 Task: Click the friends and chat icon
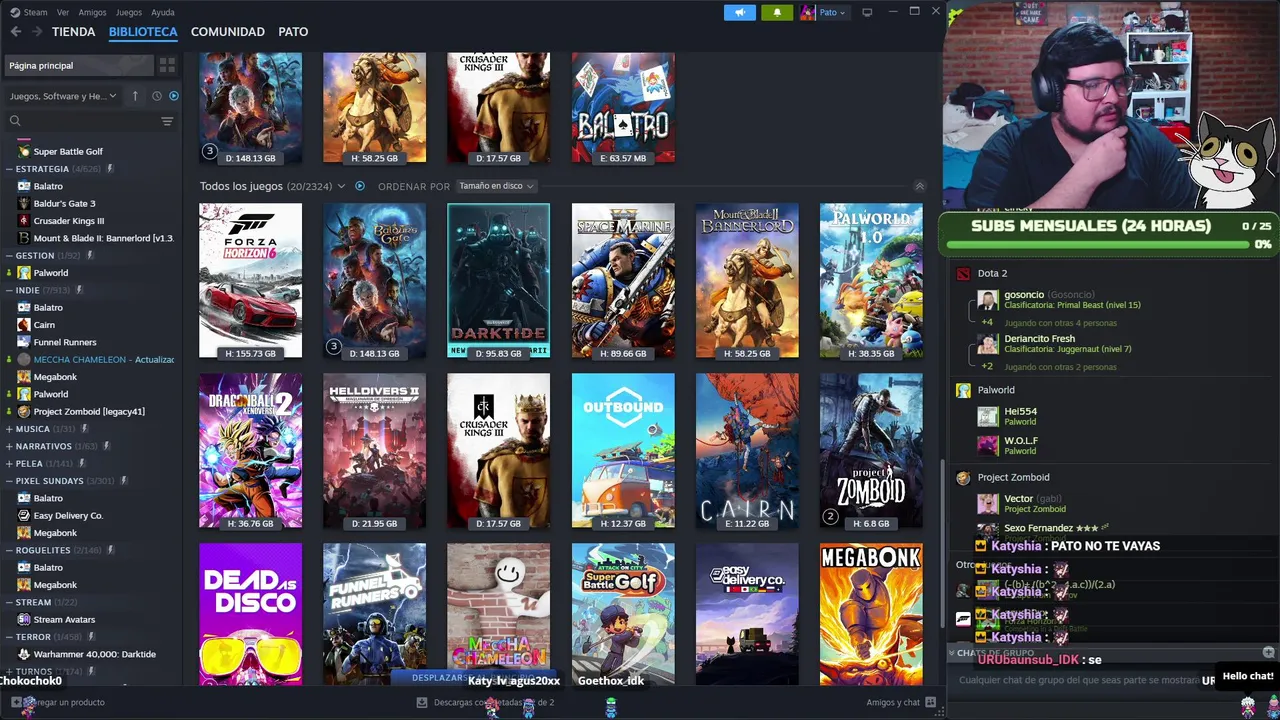click(930, 702)
